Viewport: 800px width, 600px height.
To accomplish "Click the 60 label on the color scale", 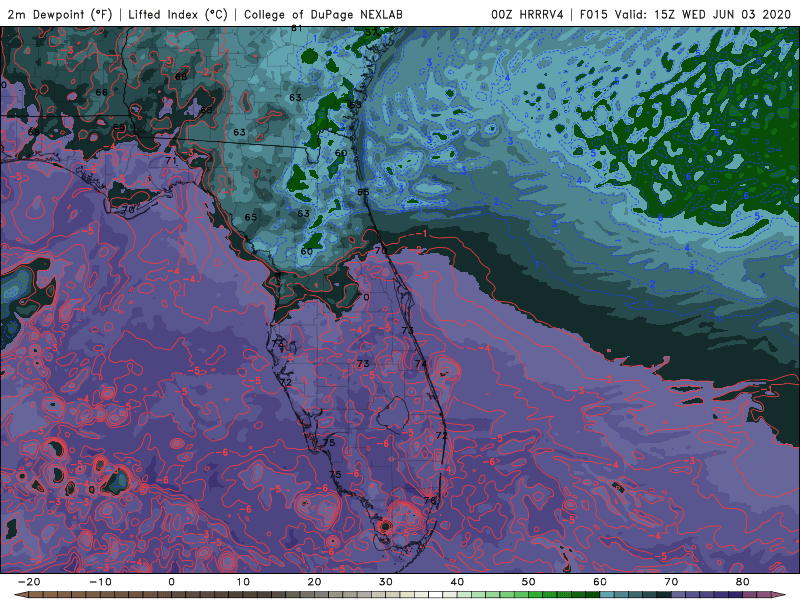I will (x=600, y=582).
